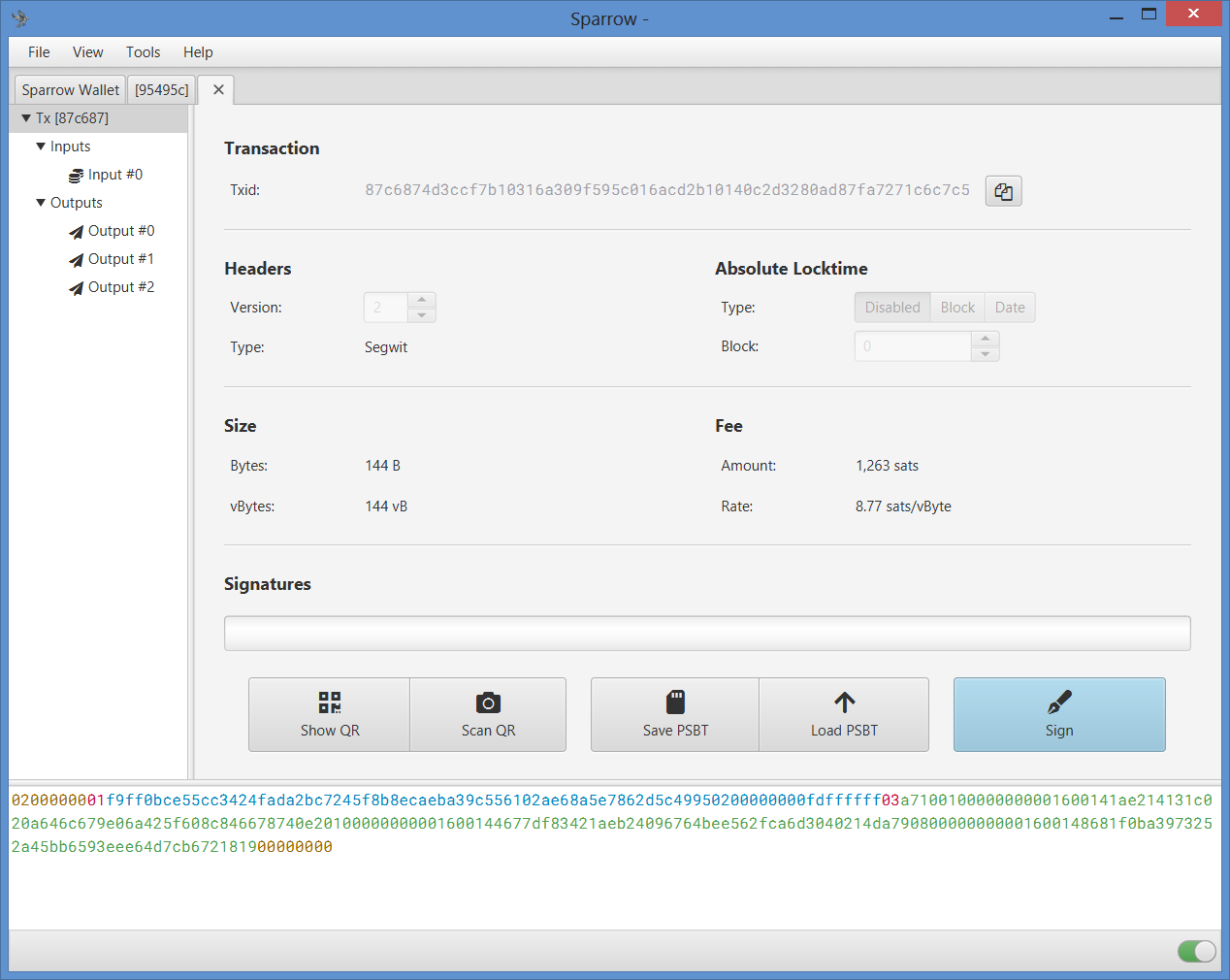Click the locktime Block number field
This screenshot has width=1230, height=980.
[913, 346]
